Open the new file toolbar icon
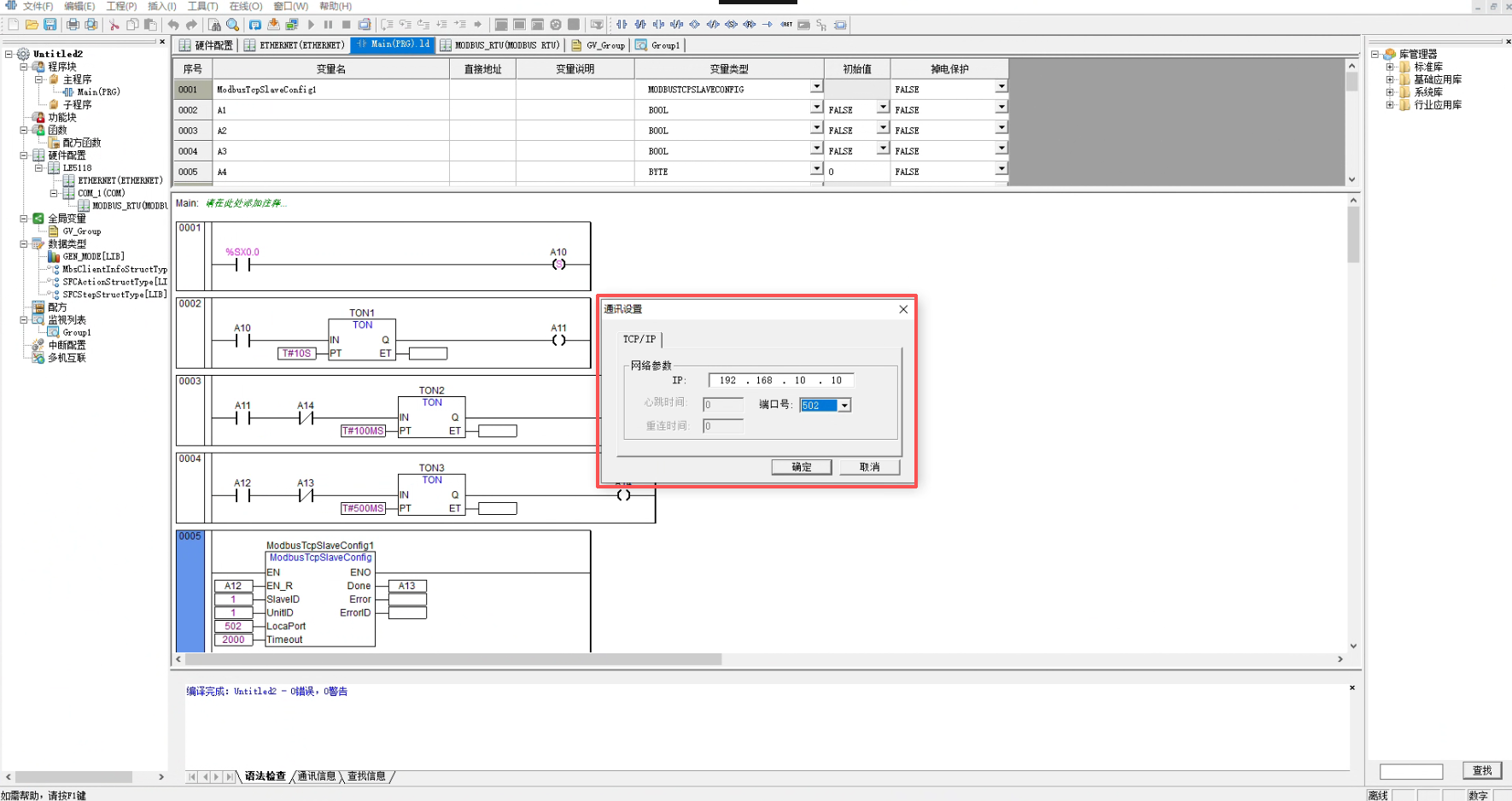The width and height of the screenshot is (1512, 801). pos(14,25)
